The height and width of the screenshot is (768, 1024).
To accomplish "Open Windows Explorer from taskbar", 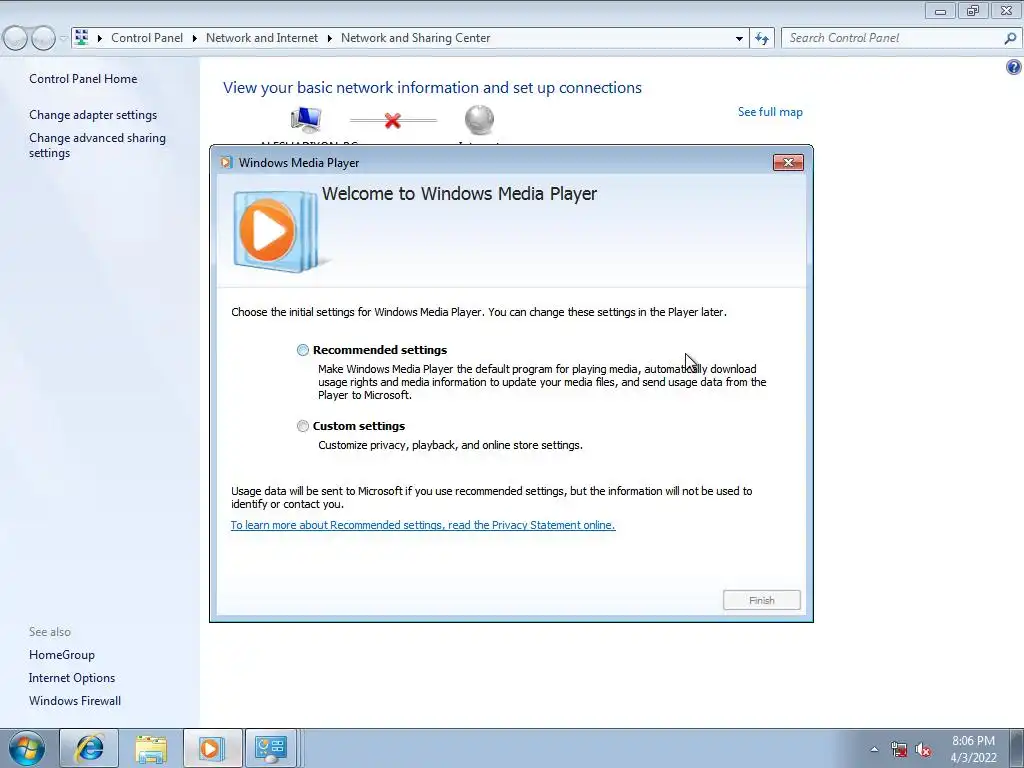I will click(151, 748).
